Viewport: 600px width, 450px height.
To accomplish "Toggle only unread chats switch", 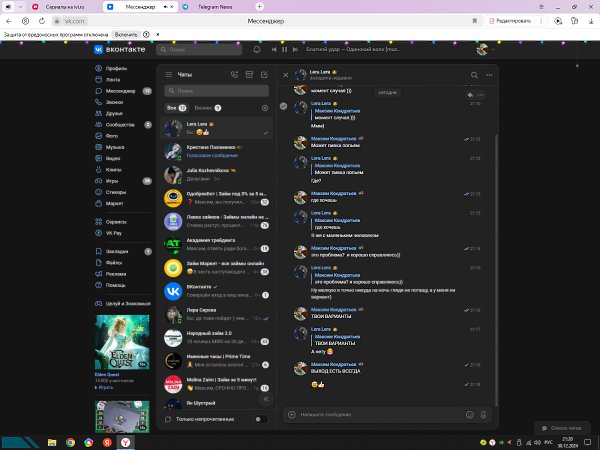I will pos(261,419).
